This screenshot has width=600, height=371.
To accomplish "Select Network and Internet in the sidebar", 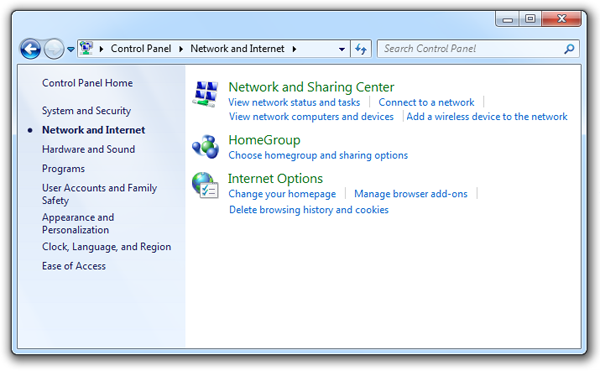I will coord(93,130).
